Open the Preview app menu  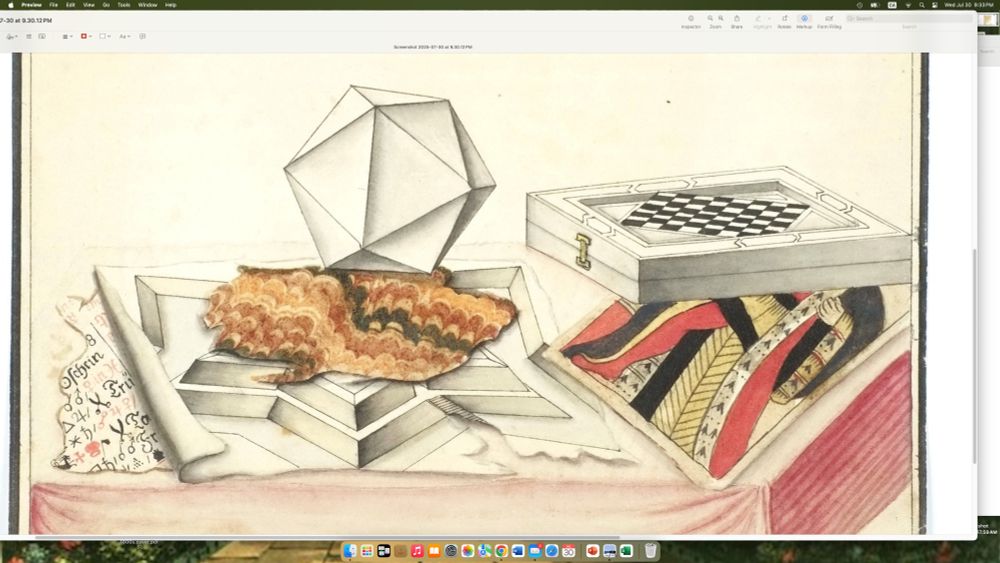click(32, 4)
